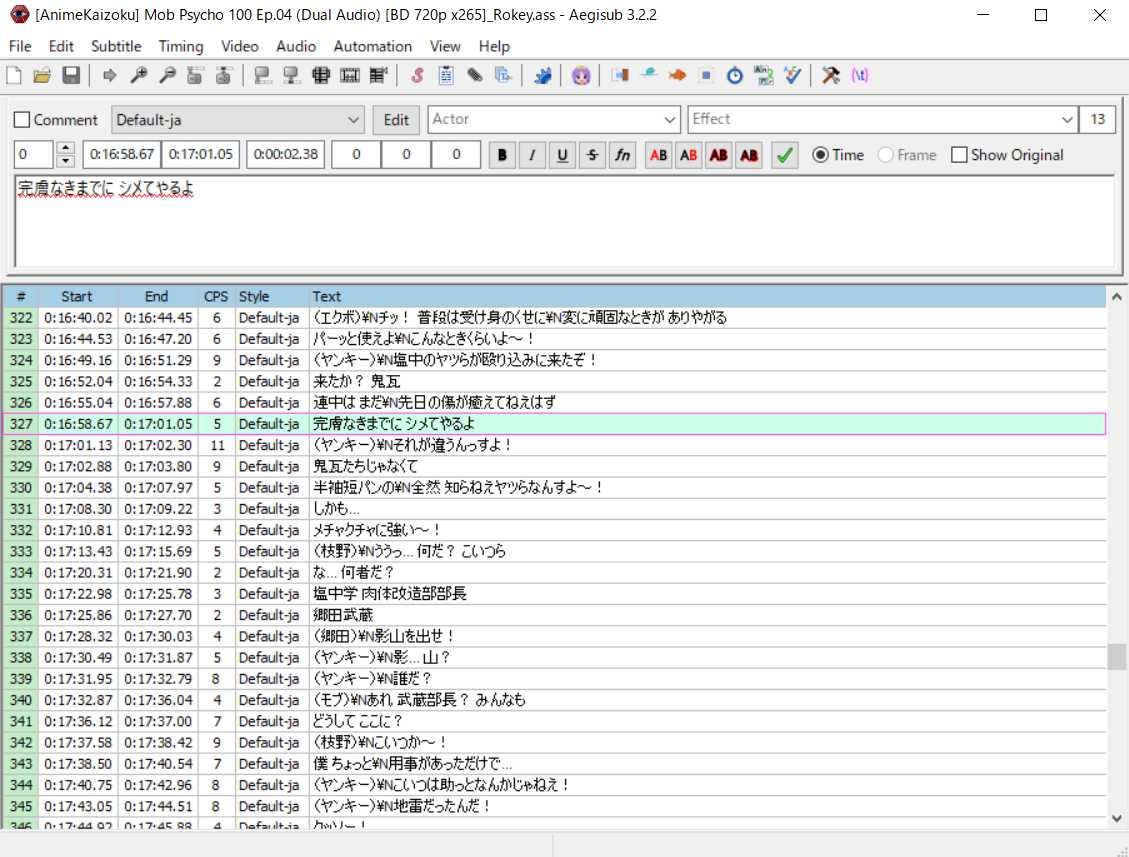Image resolution: width=1129 pixels, height=857 pixels.
Task: Open the Audio menu
Action: pos(296,46)
